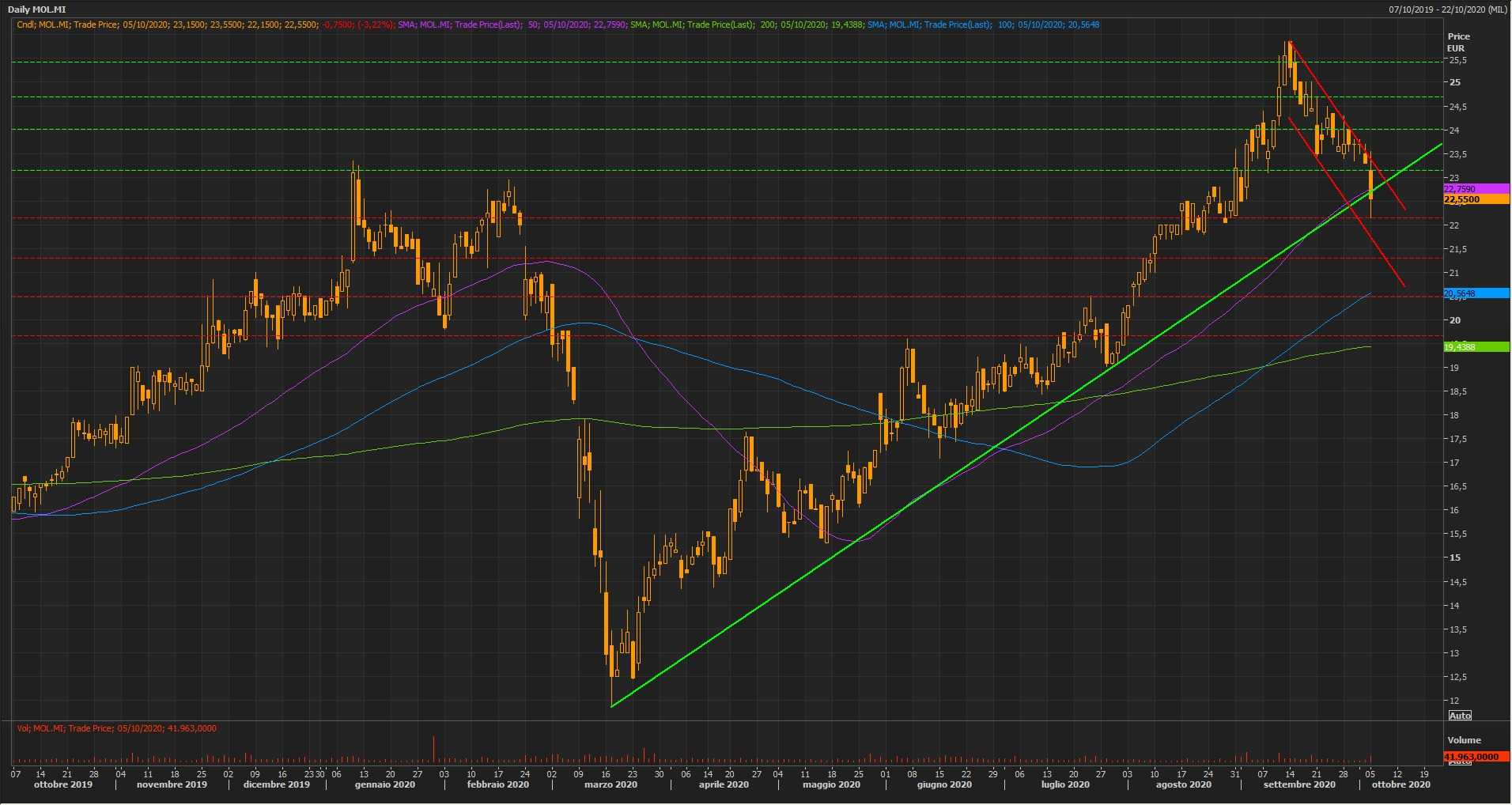Click the Volume axis header
The width and height of the screenshot is (1512, 805).
[1464, 740]
